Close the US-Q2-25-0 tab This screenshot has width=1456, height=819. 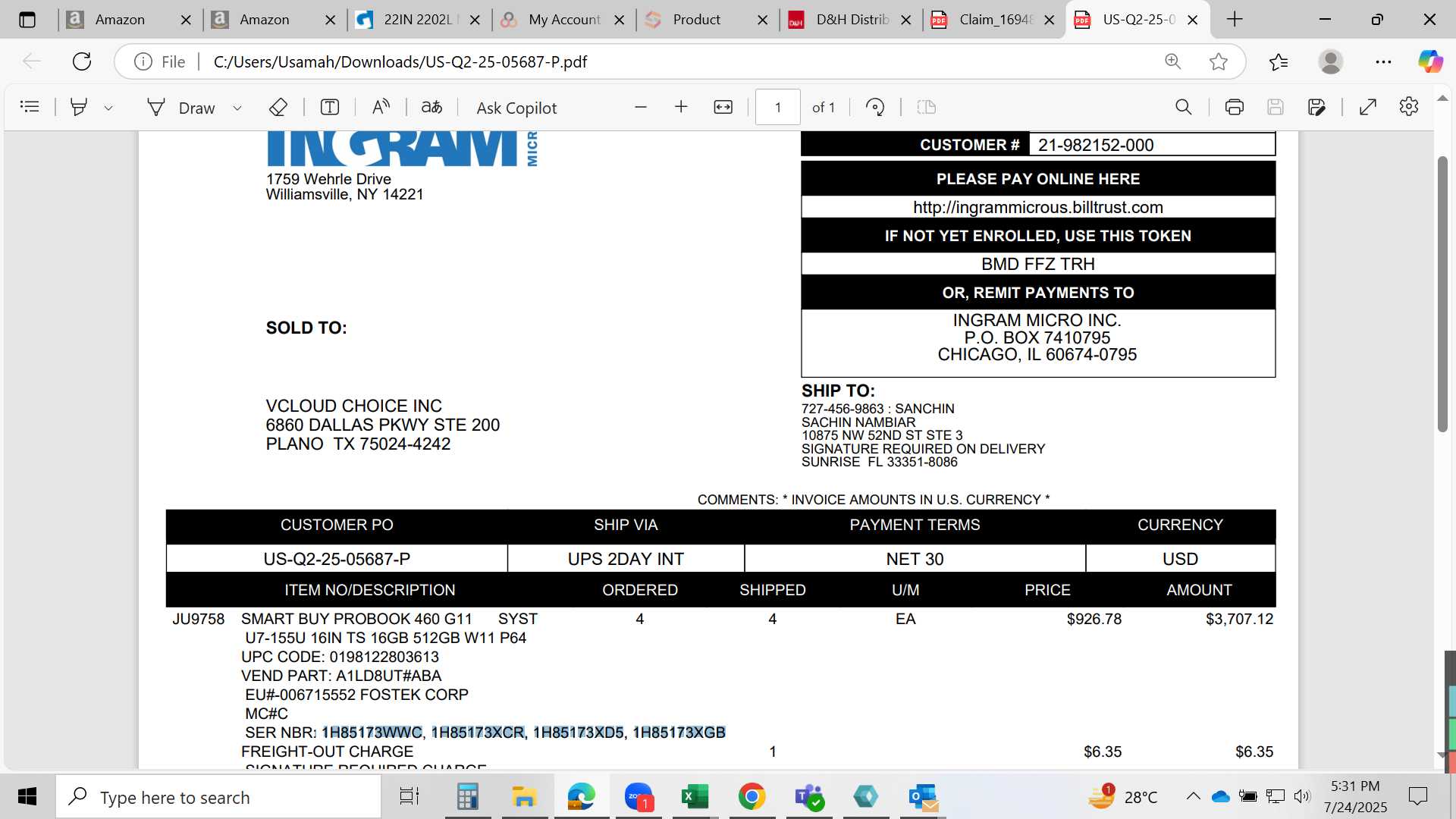click(x=1193, y=20)
